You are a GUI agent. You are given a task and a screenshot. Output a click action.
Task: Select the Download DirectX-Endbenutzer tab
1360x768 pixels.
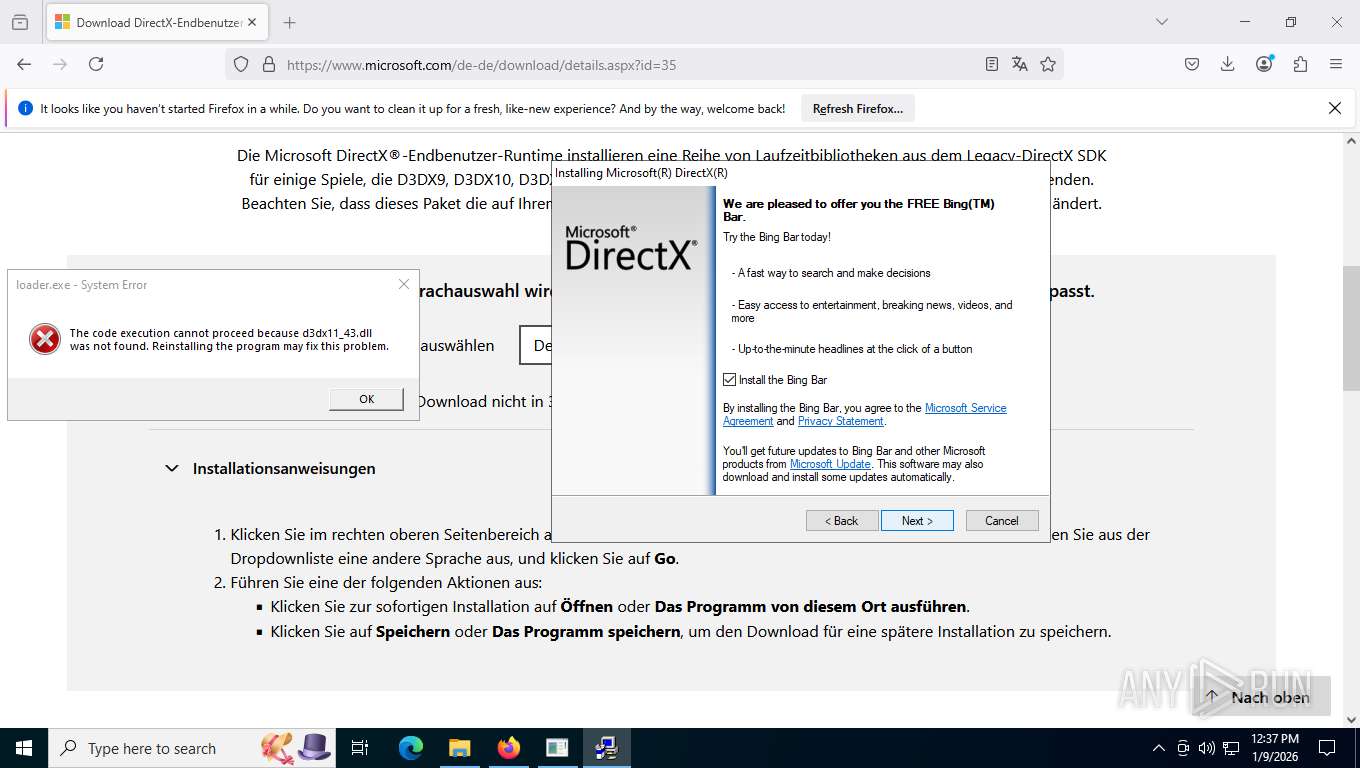157,22
